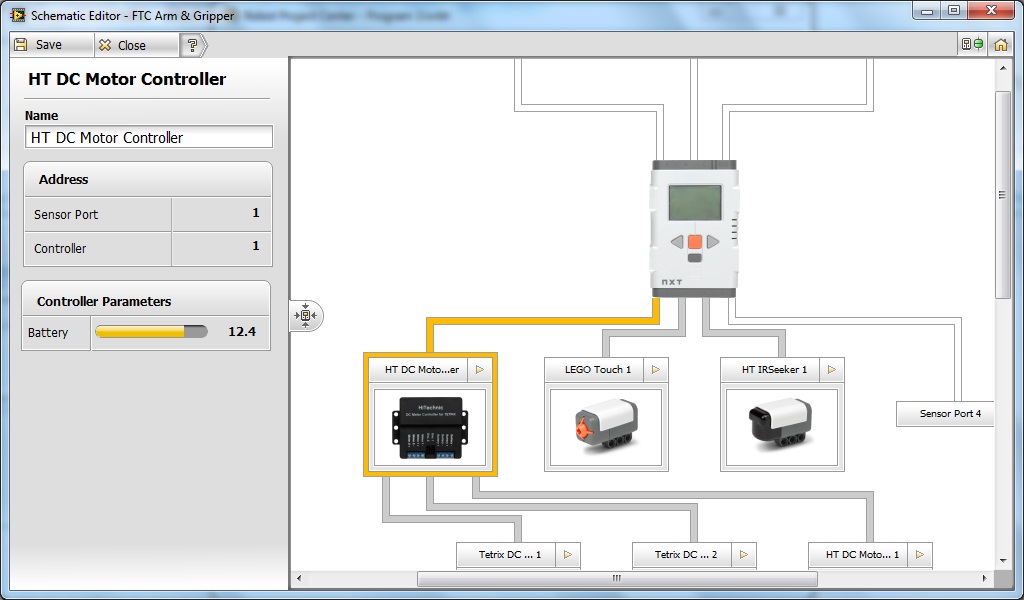This screenshot has width=1024, height=600.
Task: Collapse the left panel with splitter icon
Action: pyautogui.click(x=305, y=316)
